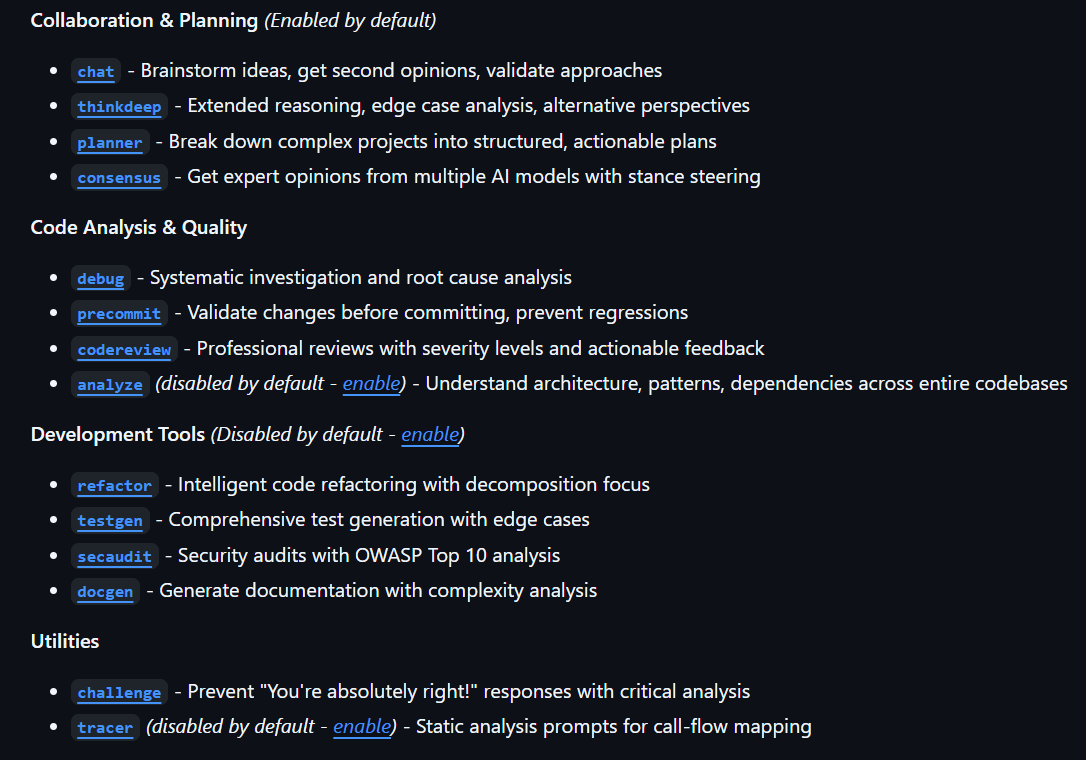Open the tracer tool link
The image size is (1086, 760).
[x=105, y=728]
